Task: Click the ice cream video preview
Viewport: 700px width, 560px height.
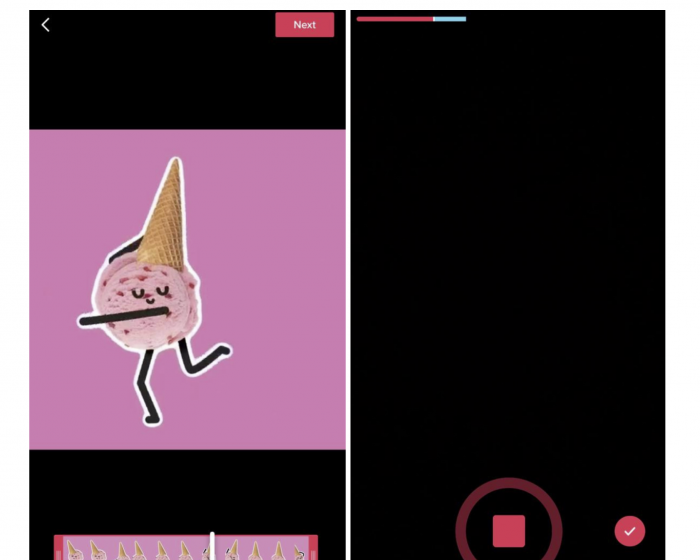Action: tap(188, 289)
